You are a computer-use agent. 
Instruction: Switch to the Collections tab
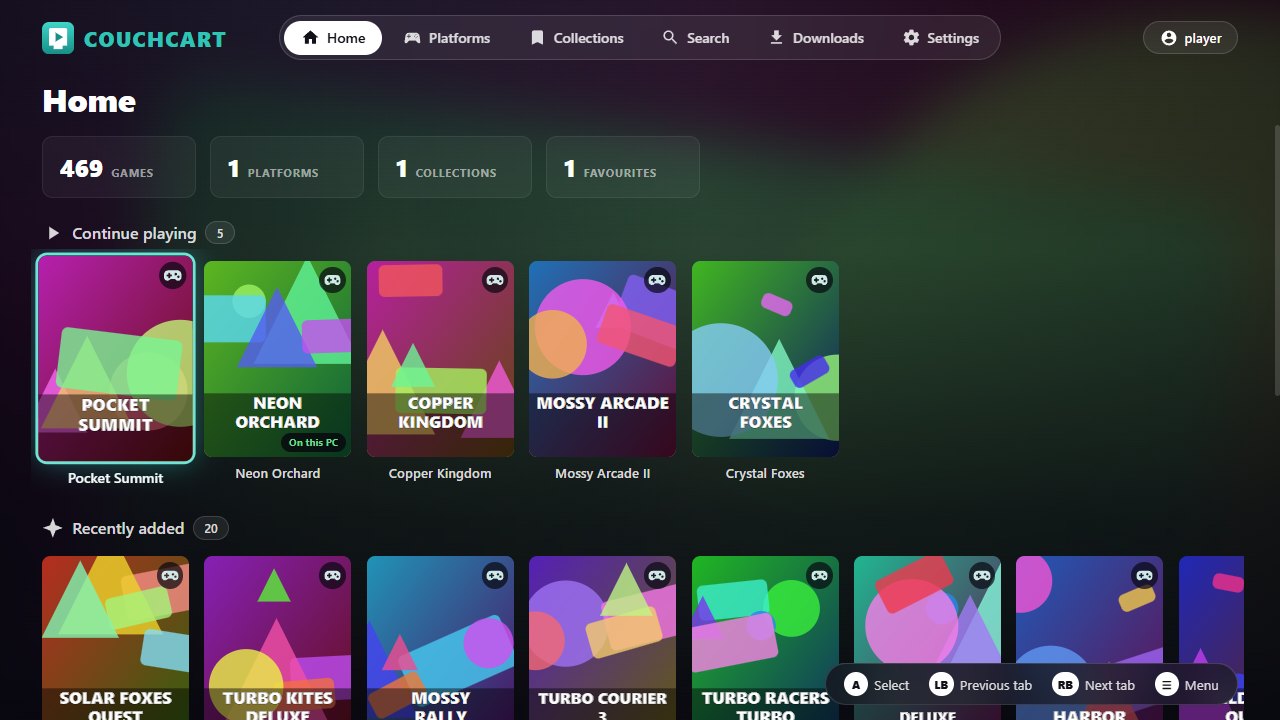(x=576, y=38)
